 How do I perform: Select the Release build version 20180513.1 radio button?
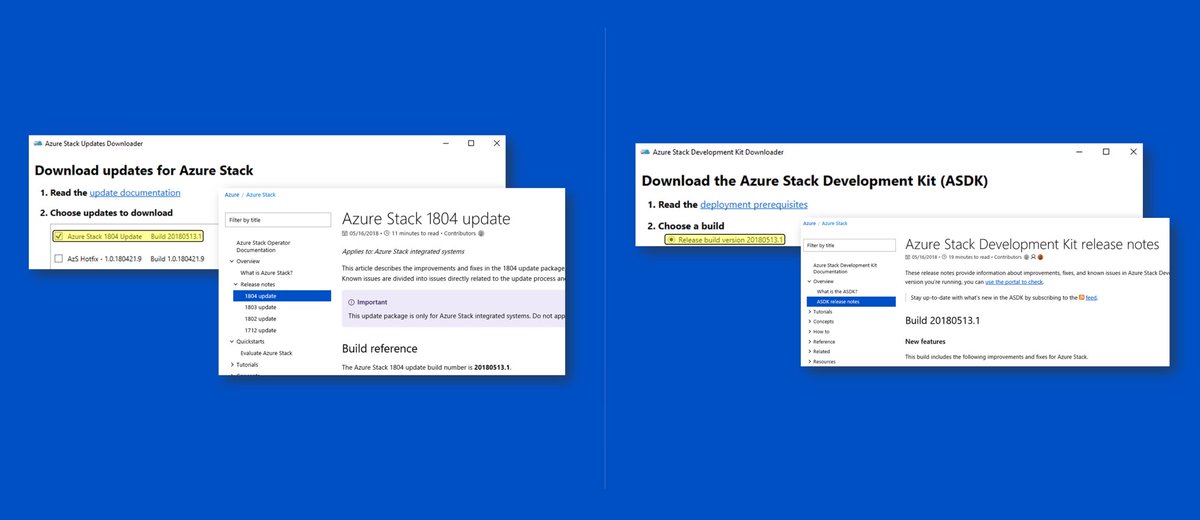coord(671,240)
